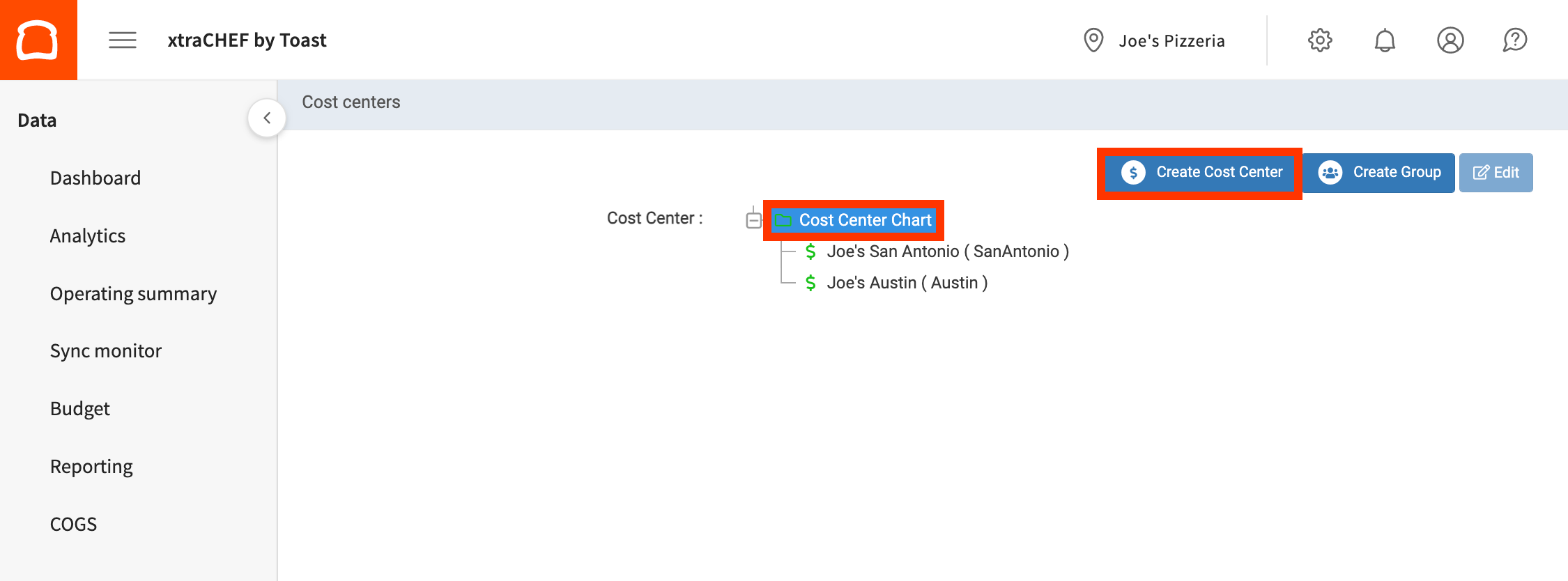Click the green Cost Center Chart folder icon
The image size is (1568, 581).
(x=783, y=221)
